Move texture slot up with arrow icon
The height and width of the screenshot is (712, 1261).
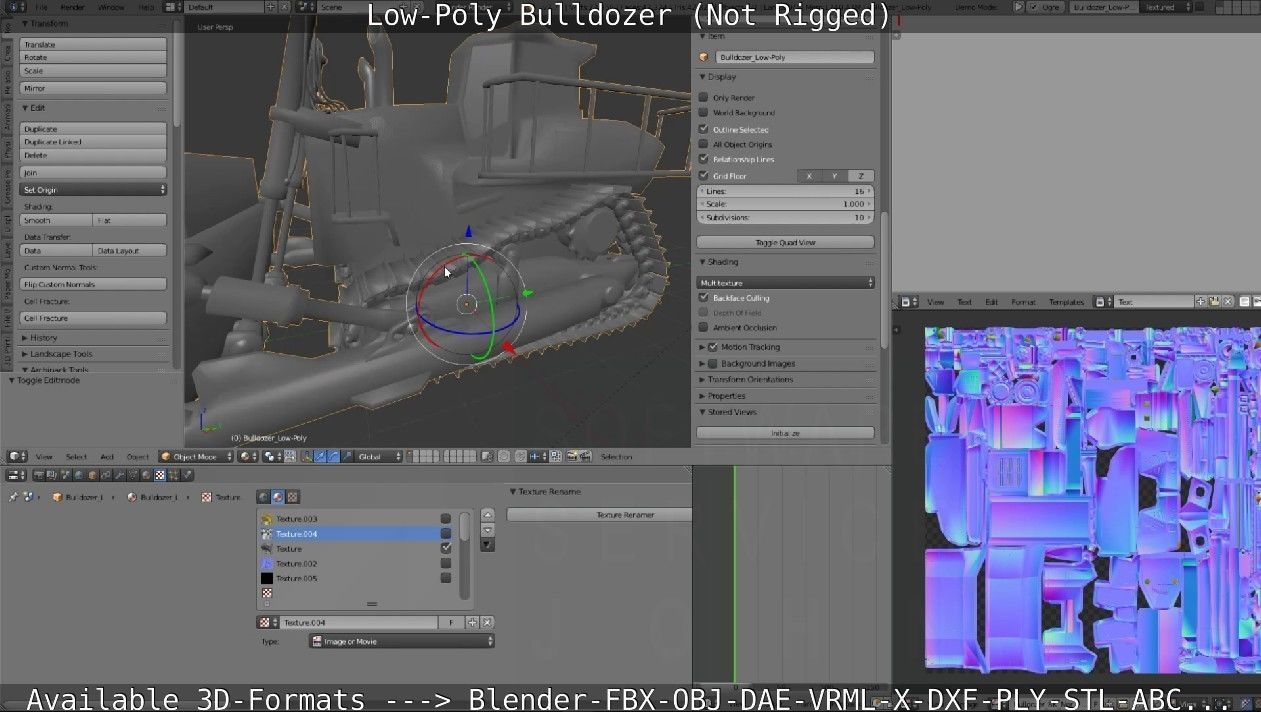click(x=487, y=515)
